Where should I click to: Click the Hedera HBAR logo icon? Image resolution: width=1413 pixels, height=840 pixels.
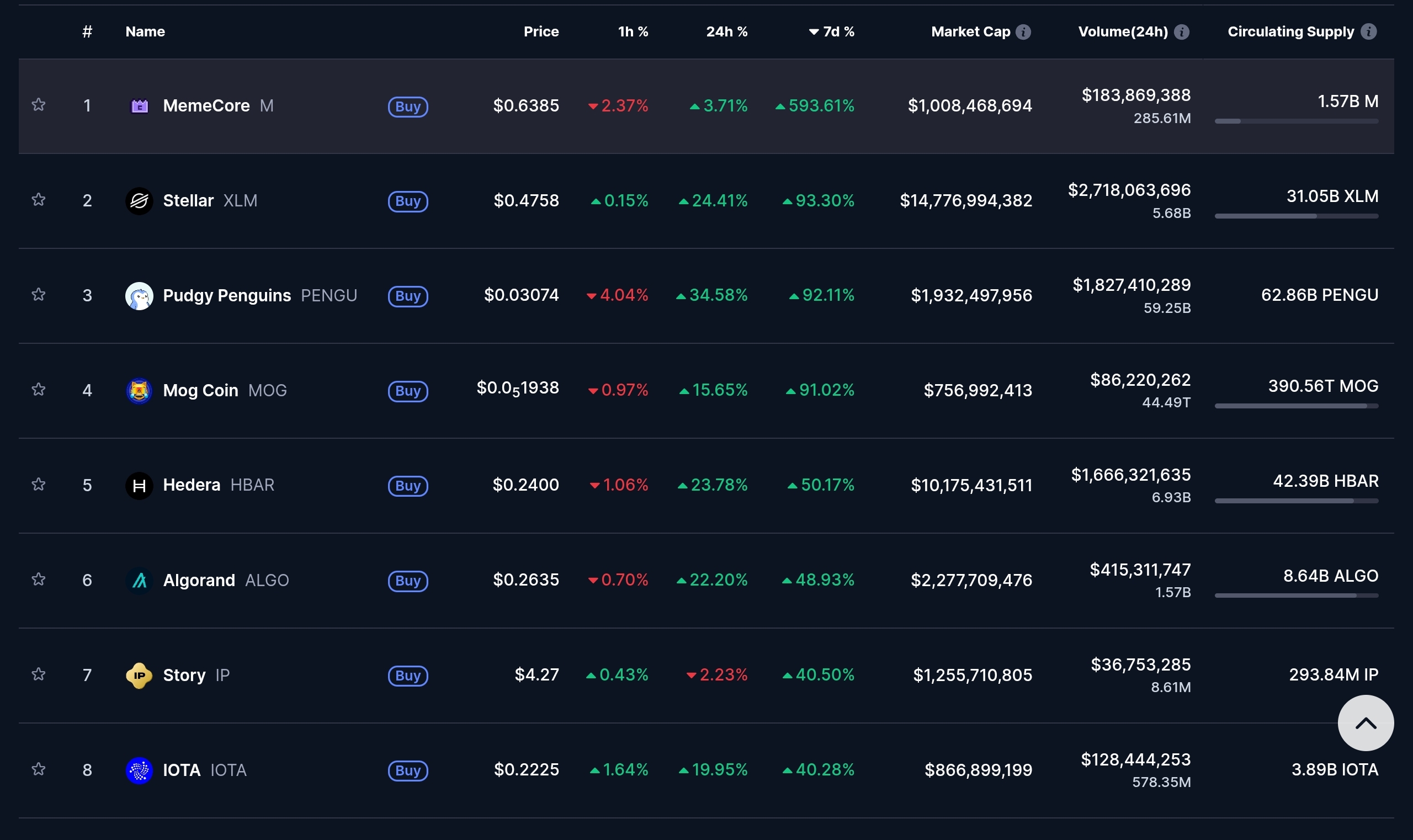(x=139, y=486)
